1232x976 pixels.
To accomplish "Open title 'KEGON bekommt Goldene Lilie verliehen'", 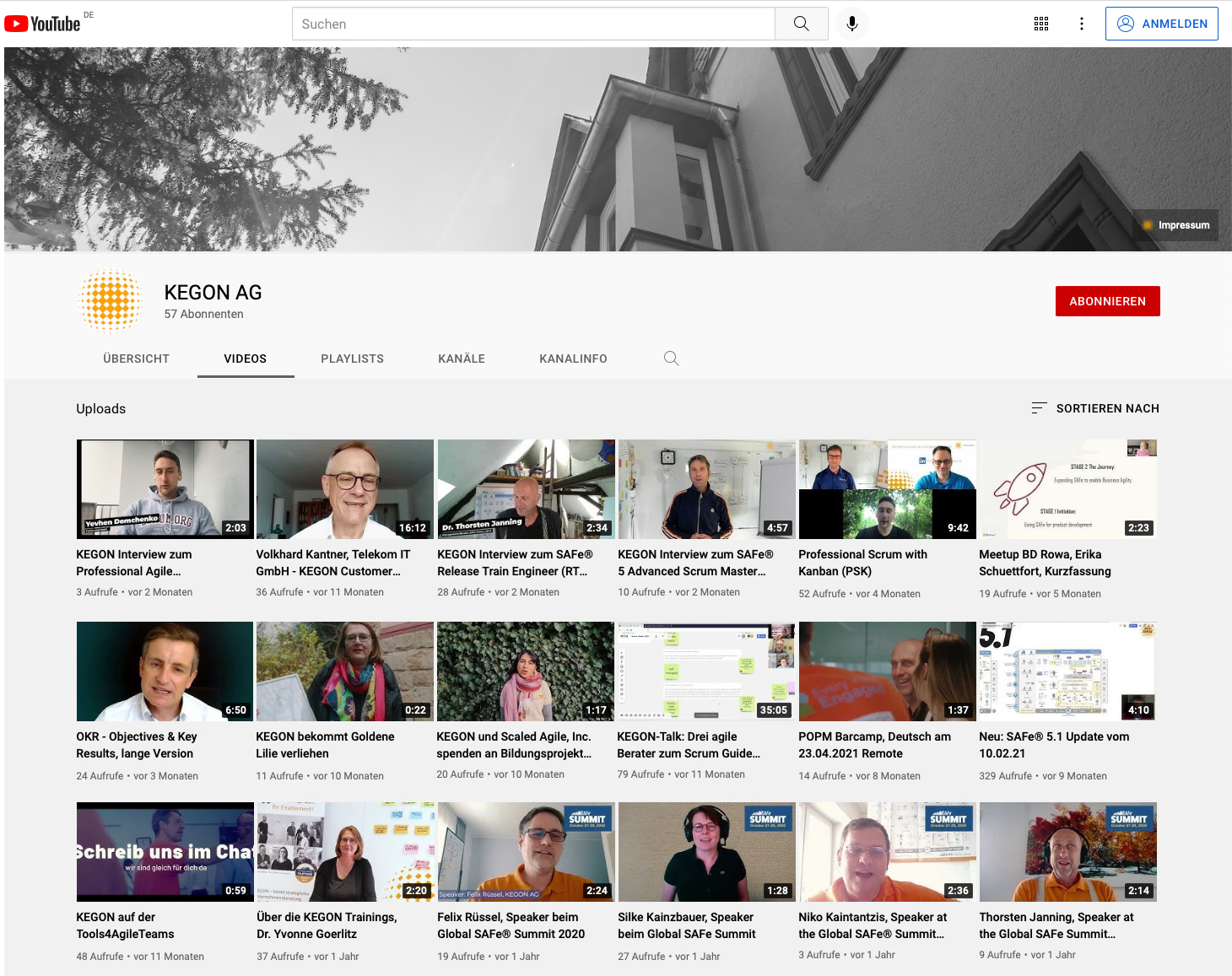I will [325, 745].
